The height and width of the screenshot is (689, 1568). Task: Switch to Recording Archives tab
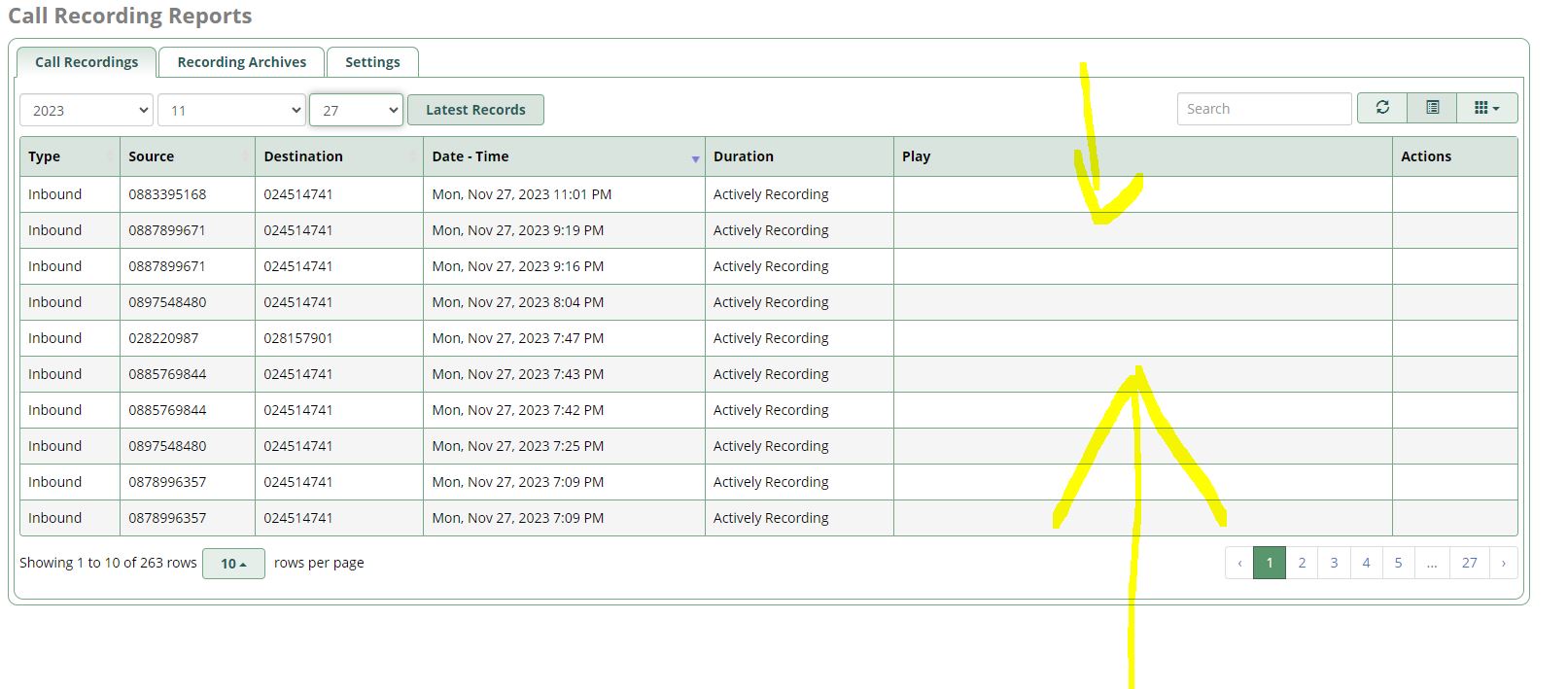click(x=241, y=62)
